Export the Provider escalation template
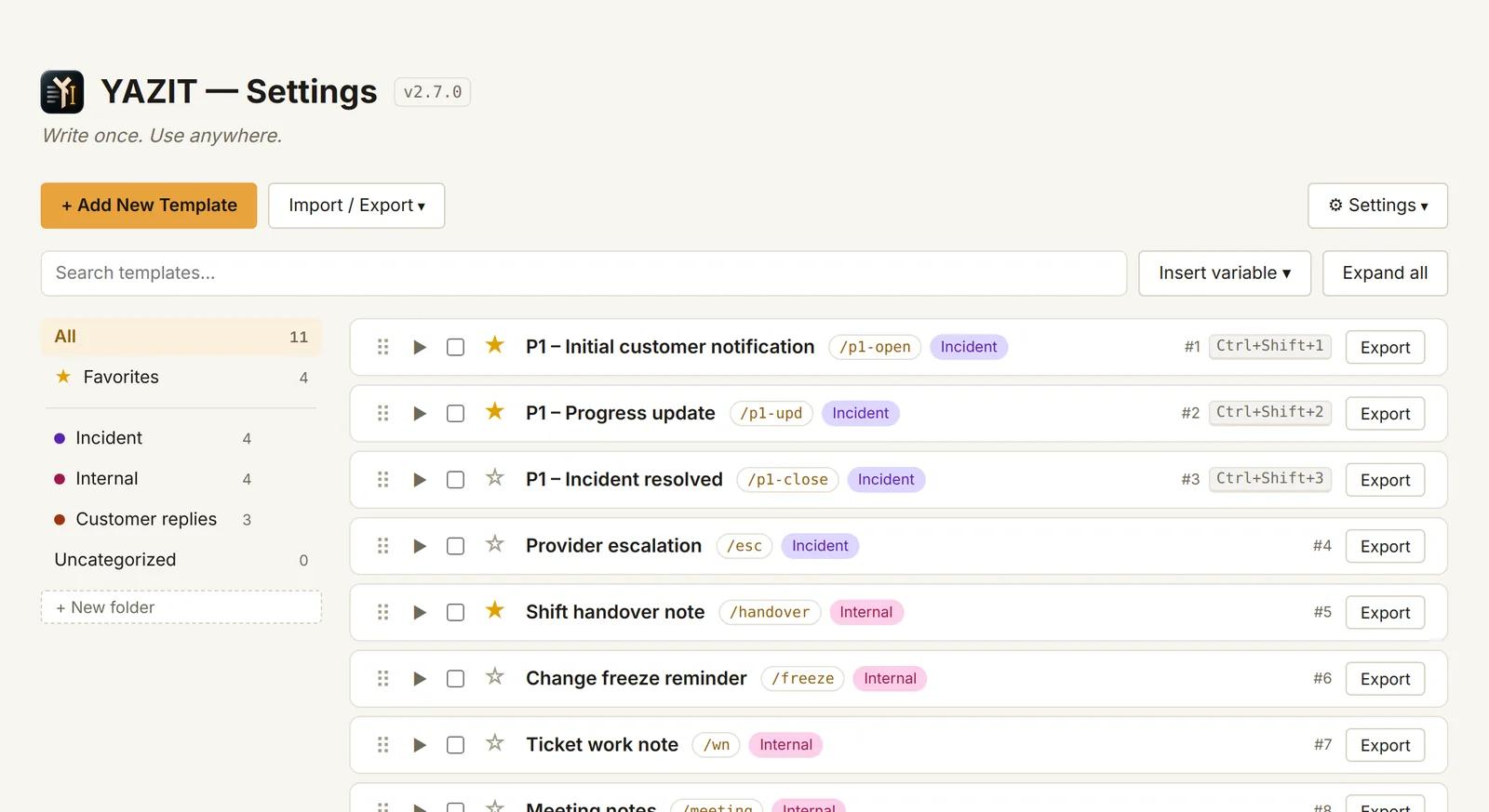1489x812 pixels. tap(1385, 547)
